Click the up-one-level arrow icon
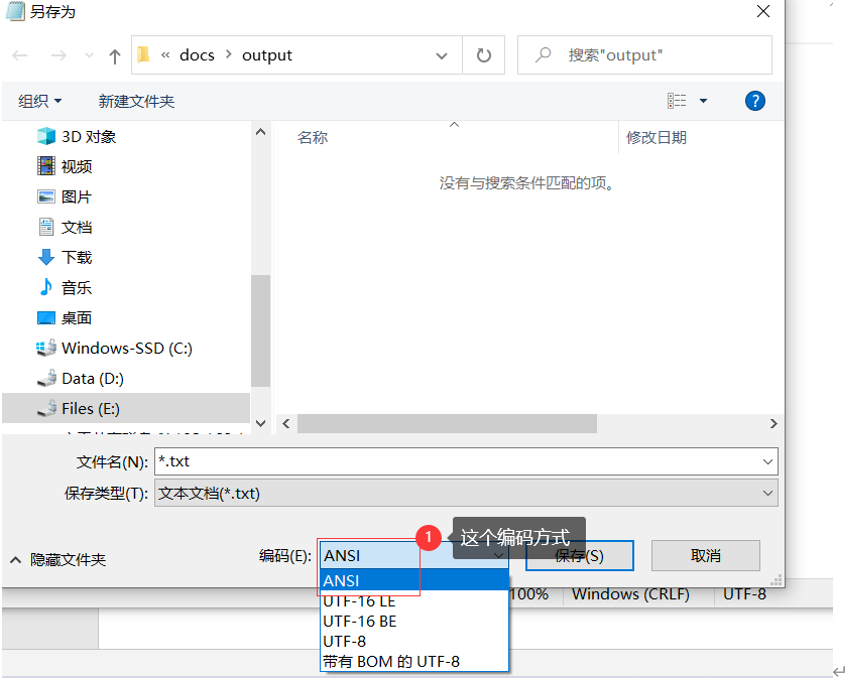The image size is (857, 685). pos(114,56)
